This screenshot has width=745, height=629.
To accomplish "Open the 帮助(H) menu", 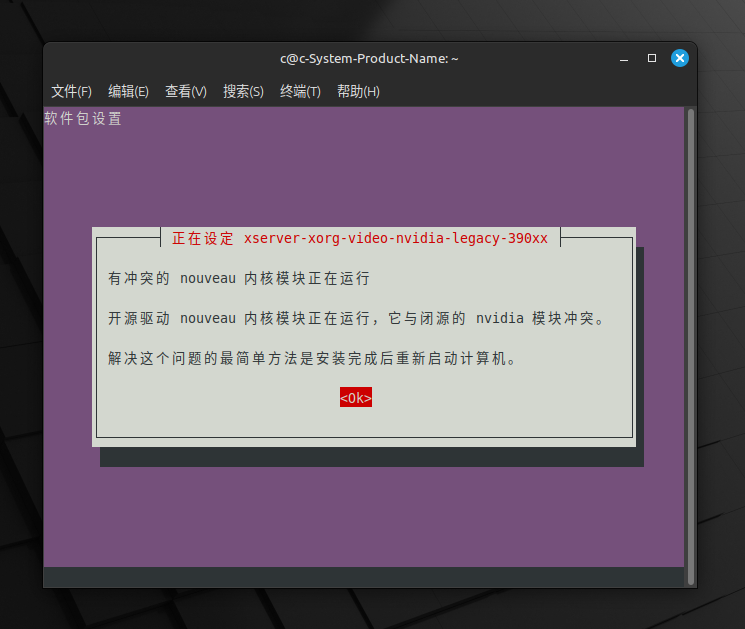I will (358, 91).
